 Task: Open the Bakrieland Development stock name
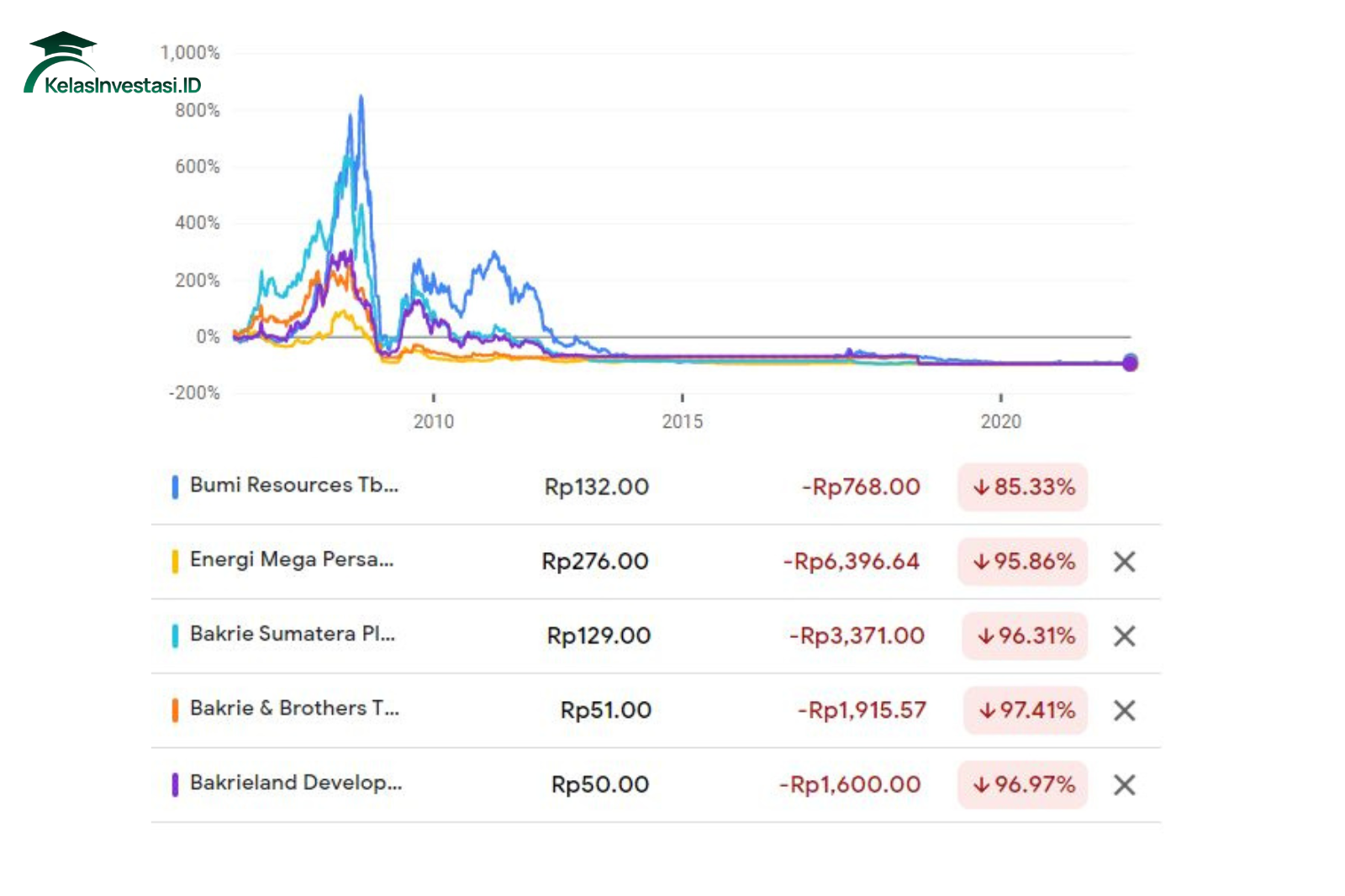click(x=296, y=783)
